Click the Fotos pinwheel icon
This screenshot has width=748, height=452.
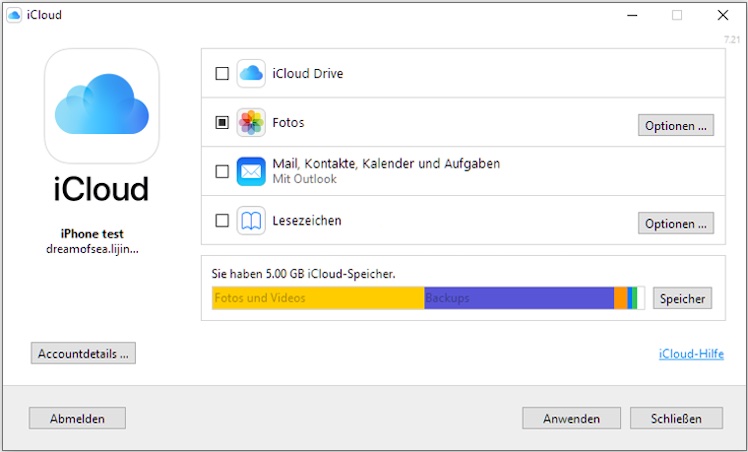point(251,123)
